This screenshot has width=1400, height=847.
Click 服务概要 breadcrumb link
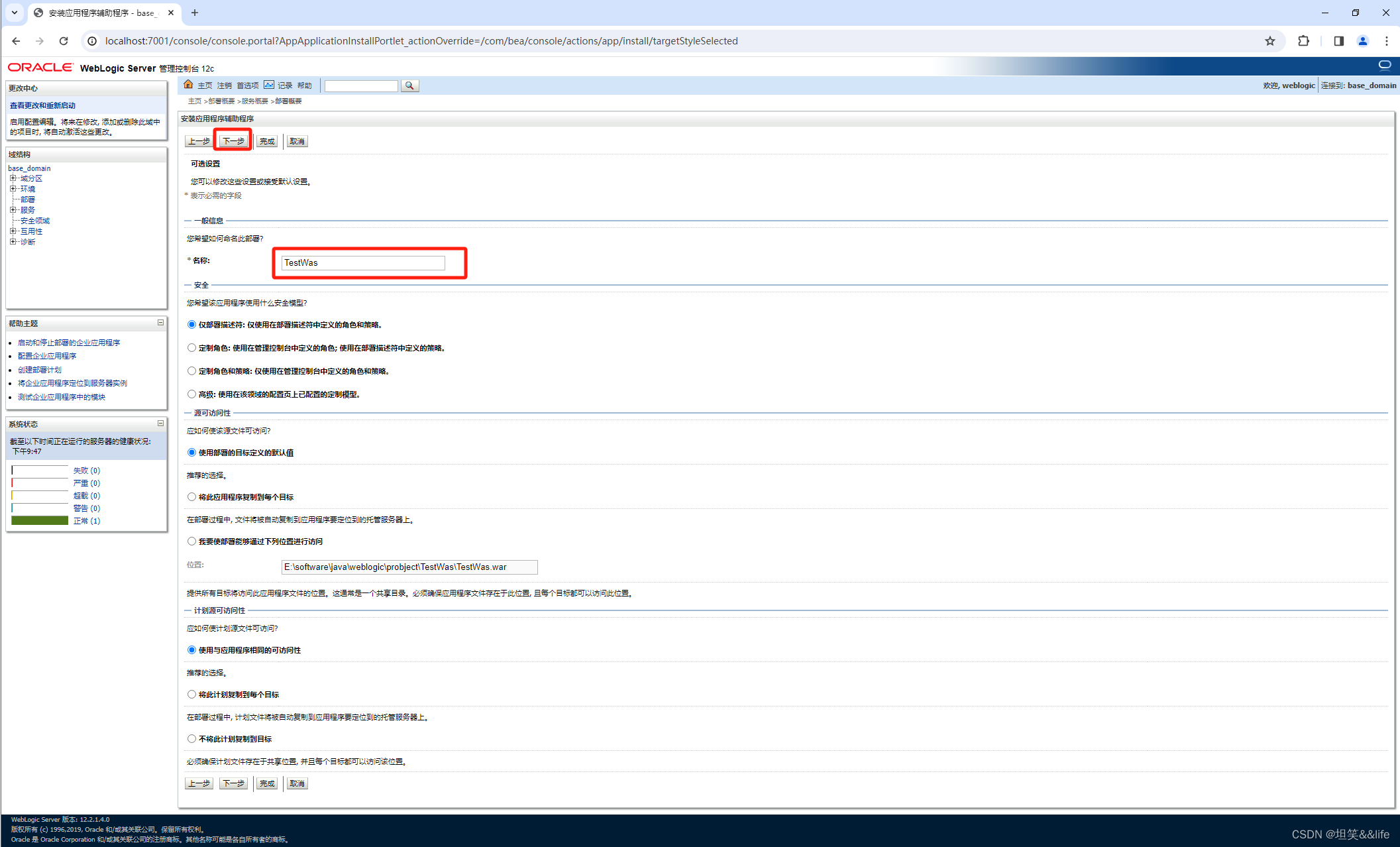[255, 101]
